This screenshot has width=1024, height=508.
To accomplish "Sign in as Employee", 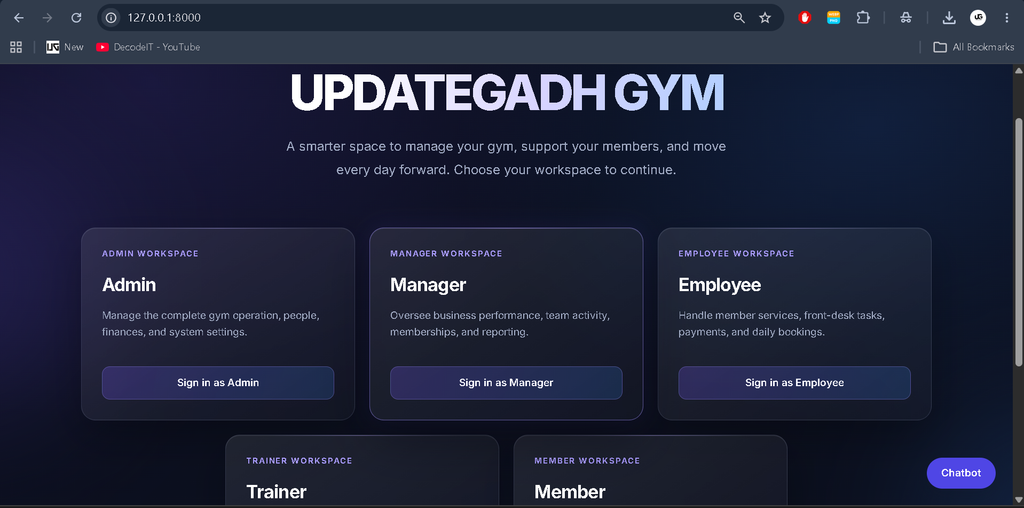I will click(794, 383).
